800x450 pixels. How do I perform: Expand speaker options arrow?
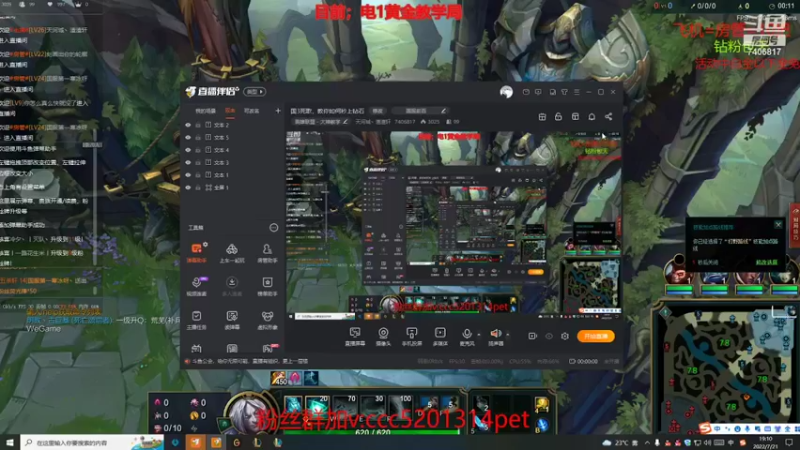point(508,335)
